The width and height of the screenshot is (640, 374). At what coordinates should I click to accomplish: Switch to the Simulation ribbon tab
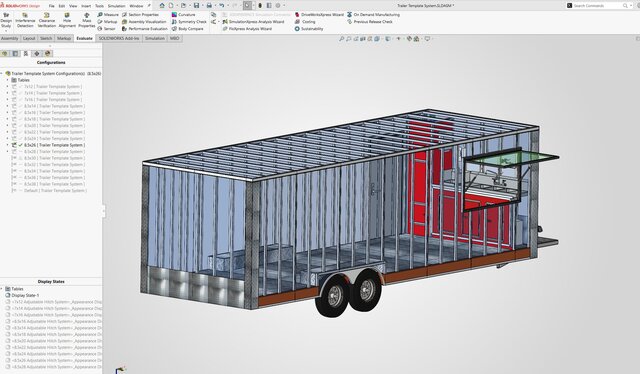click(x=155, y=38)
